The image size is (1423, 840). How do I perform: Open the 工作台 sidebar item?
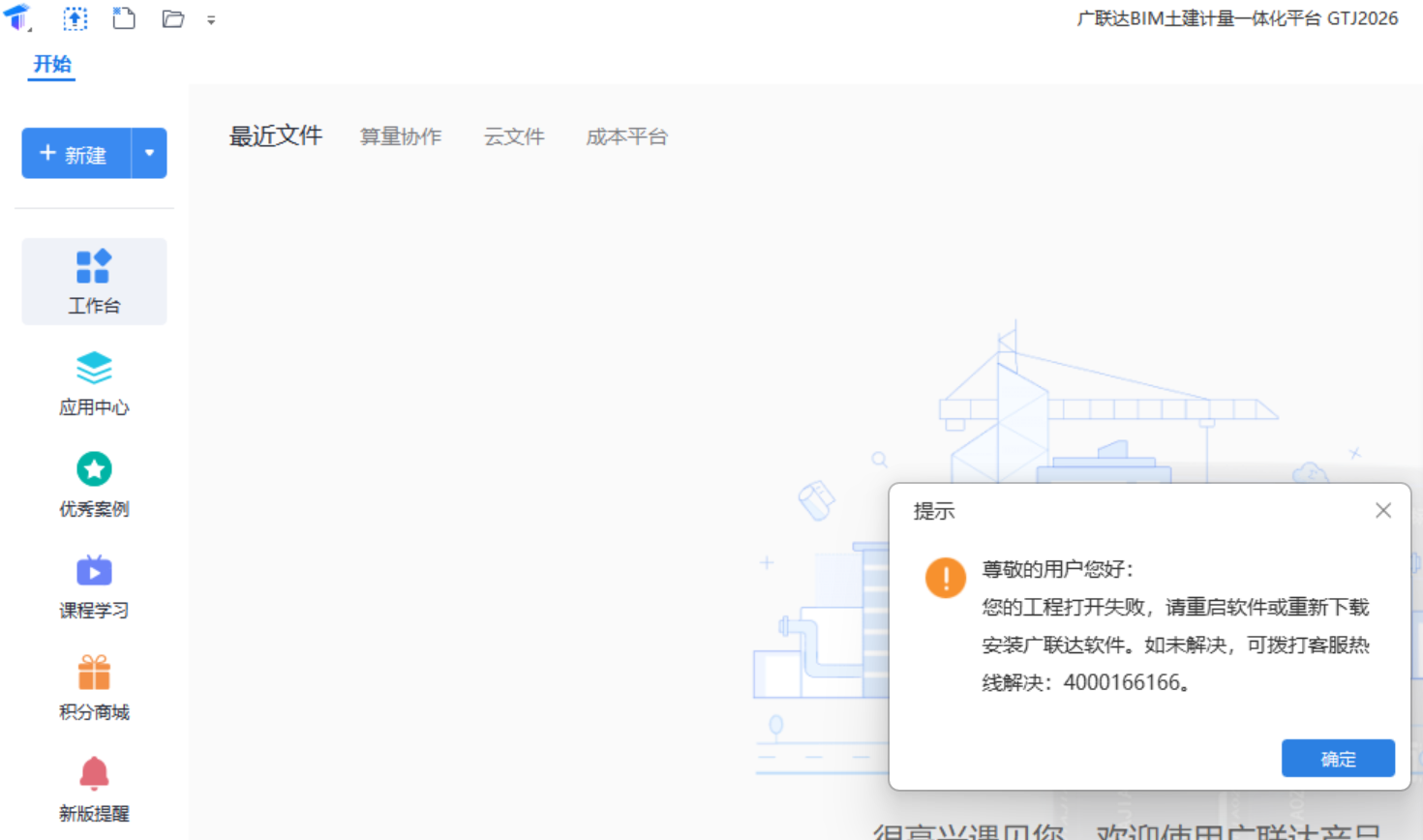coord(94,282)
